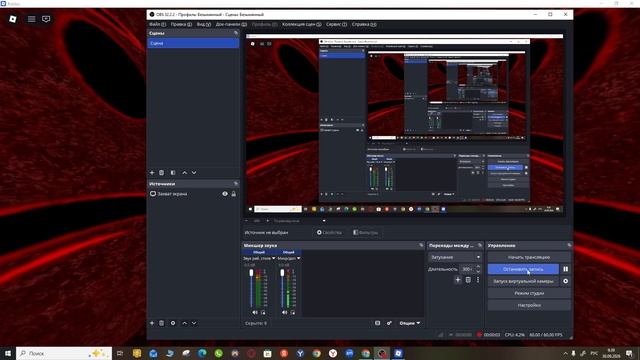Open the Файл menu
Image resolution: width=640 pixels, height=360 pixels.
pyautogui.click(x=157, y=24)
